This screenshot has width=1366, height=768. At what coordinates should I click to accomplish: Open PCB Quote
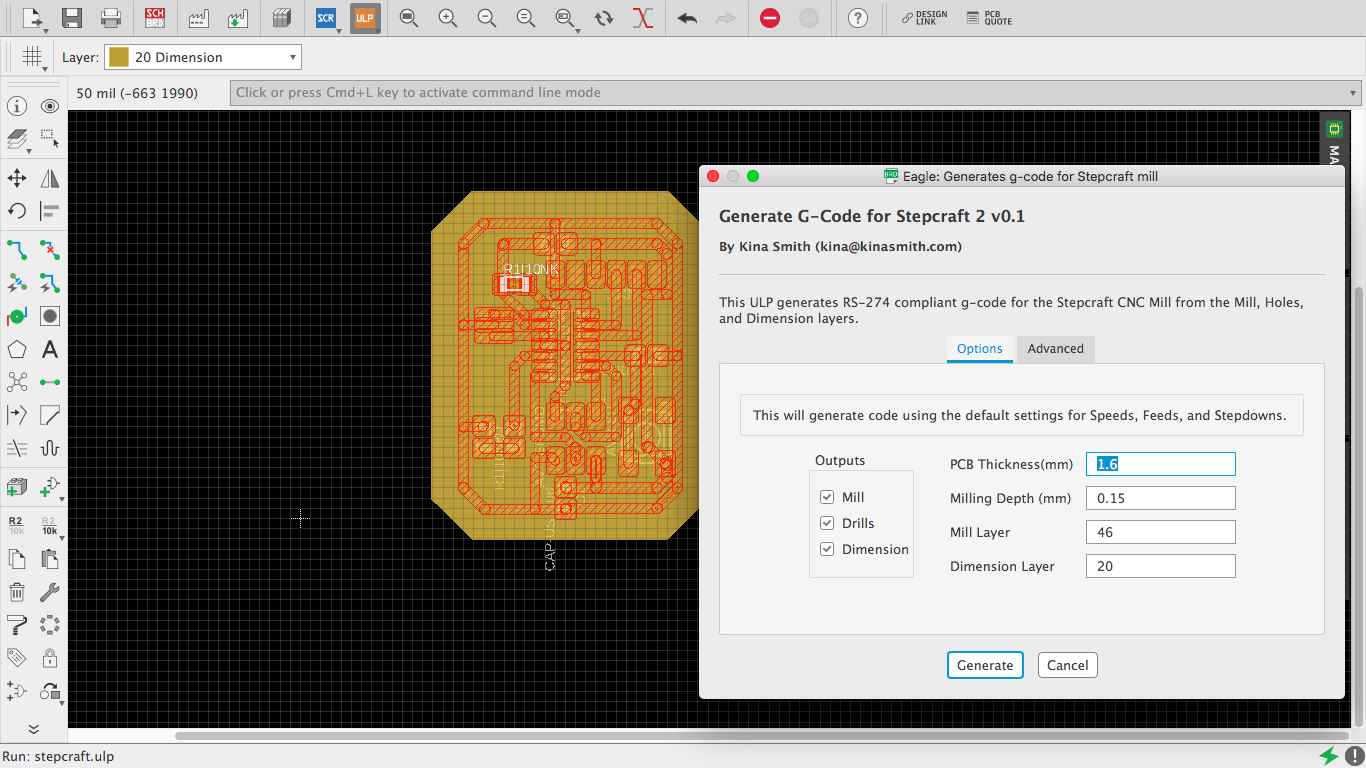(x=990, y=18)
